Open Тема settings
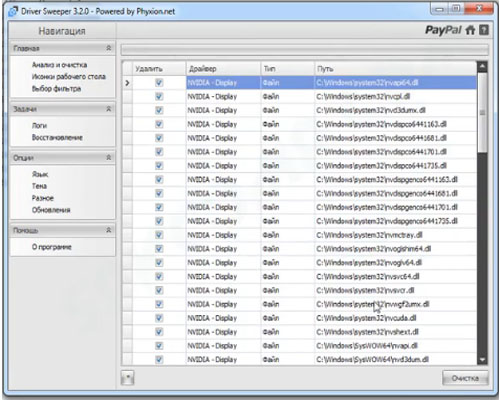500x400 pixels. [39, 186]
